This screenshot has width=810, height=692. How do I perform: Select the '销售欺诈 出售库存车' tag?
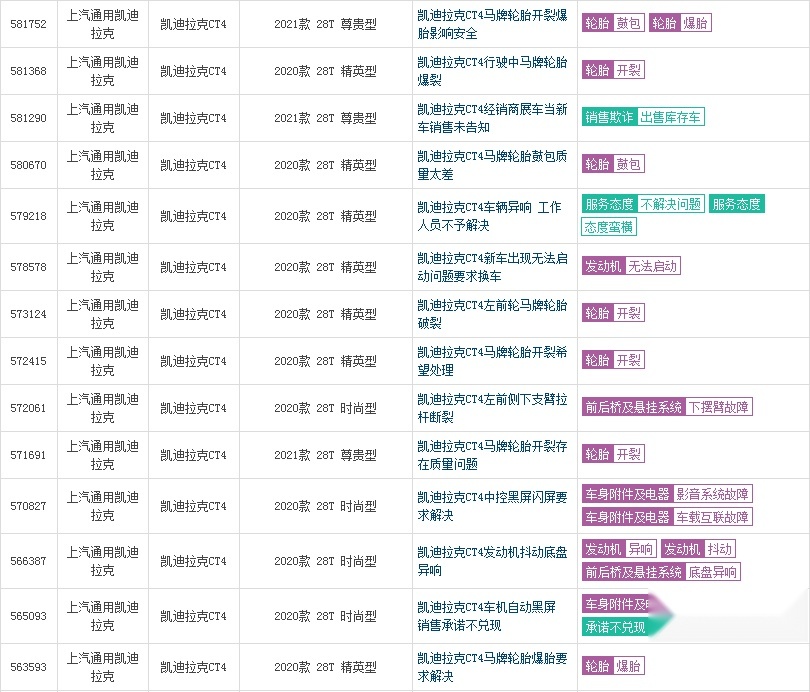[x=643, y=117]
